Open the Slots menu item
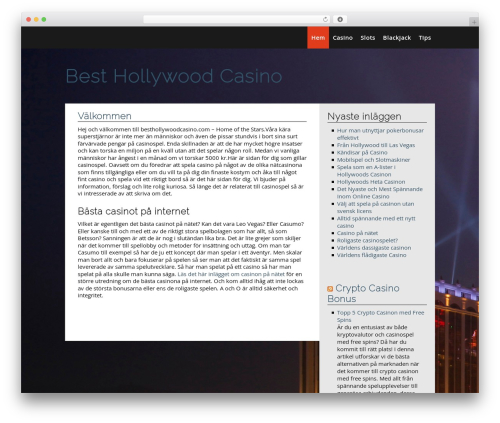The width and height of the screenshot is (500, 423). [368, 38]
